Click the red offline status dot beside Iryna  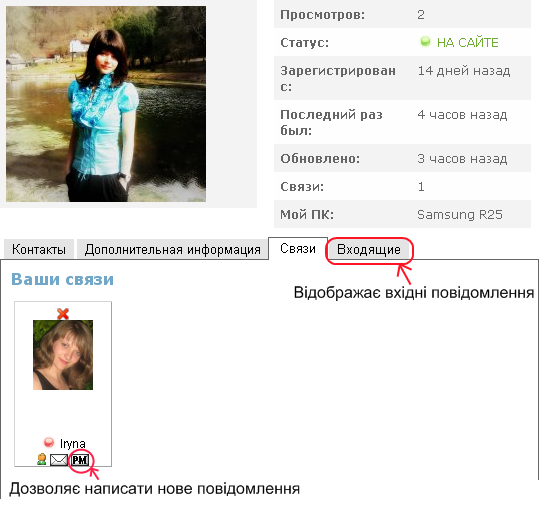pos(49,443)
